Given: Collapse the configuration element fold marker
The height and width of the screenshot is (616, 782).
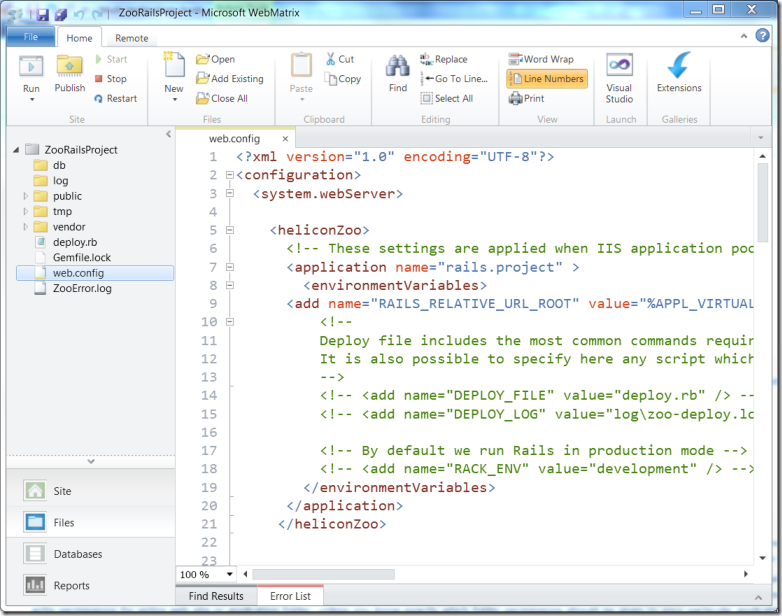Looking at the screenshot, I should coord(229,175).
